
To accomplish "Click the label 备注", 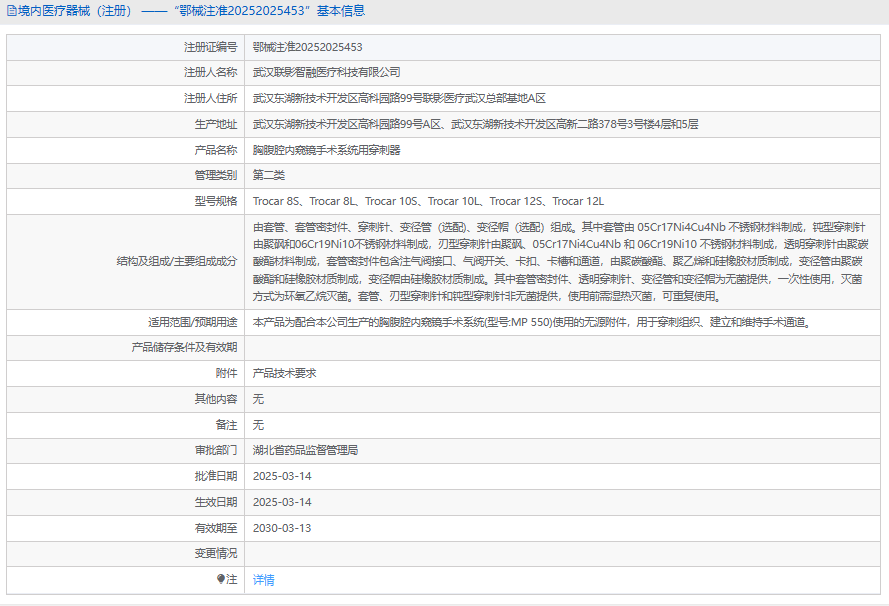I will 227,425.
